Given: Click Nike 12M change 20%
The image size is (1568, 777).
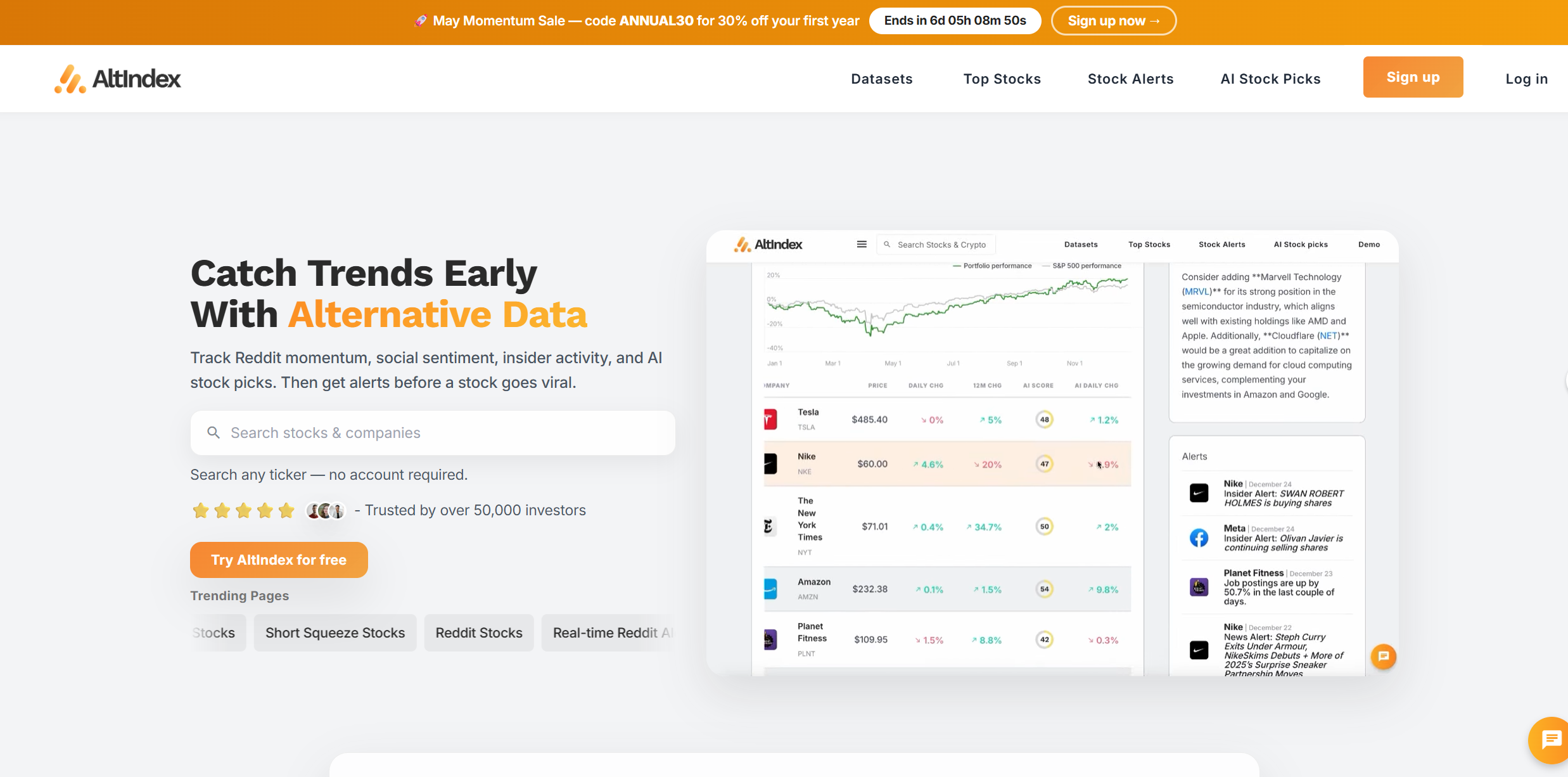Looking at the screenshot, I should (988, 465).
